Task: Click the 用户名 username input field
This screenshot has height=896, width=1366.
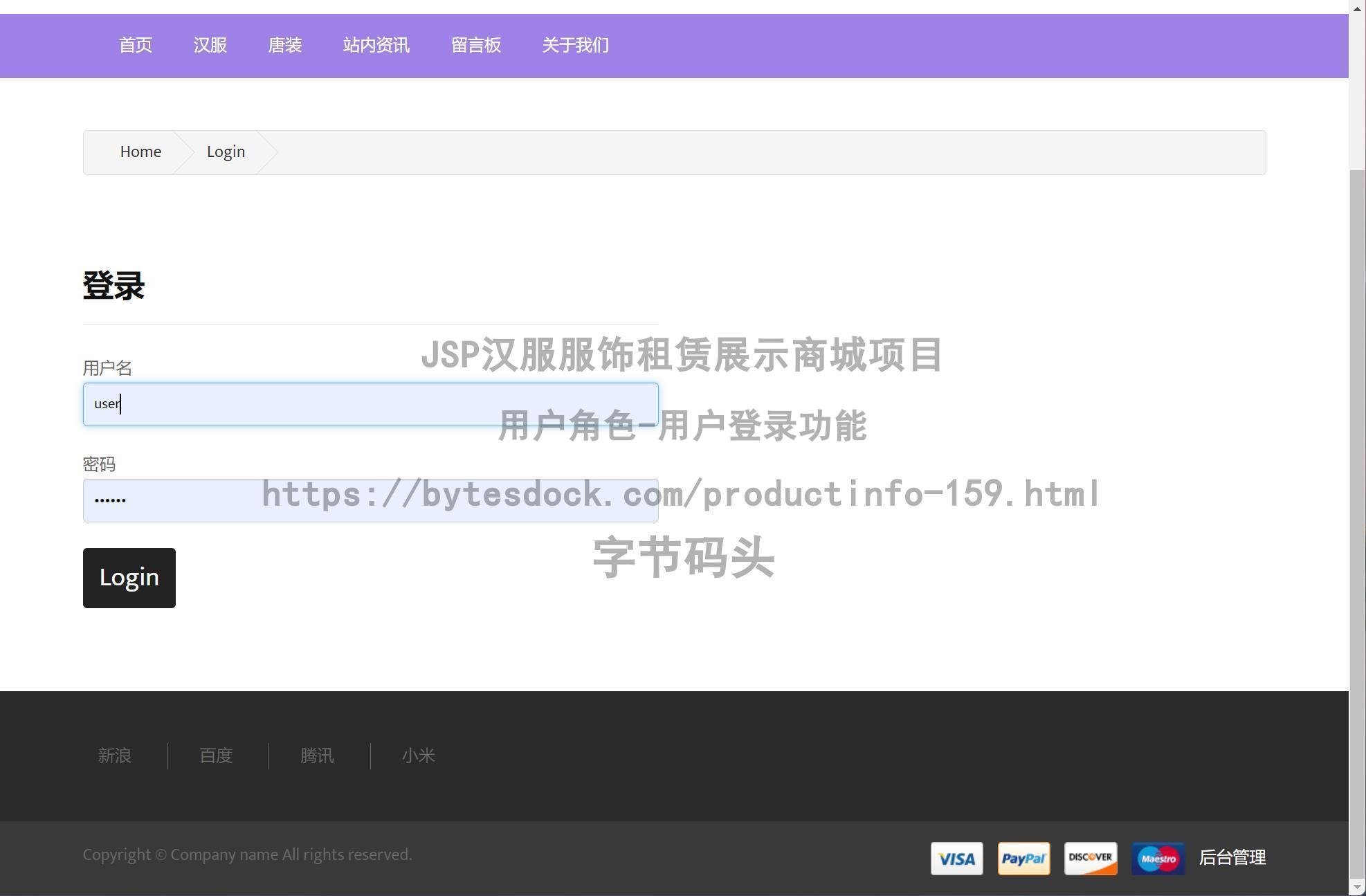Action: point(371,403)
